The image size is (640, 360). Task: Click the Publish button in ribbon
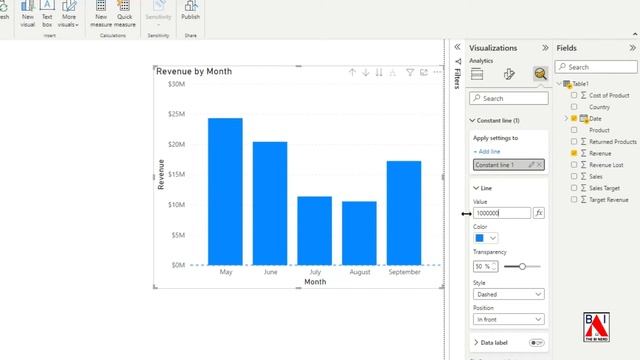[190, 11]
